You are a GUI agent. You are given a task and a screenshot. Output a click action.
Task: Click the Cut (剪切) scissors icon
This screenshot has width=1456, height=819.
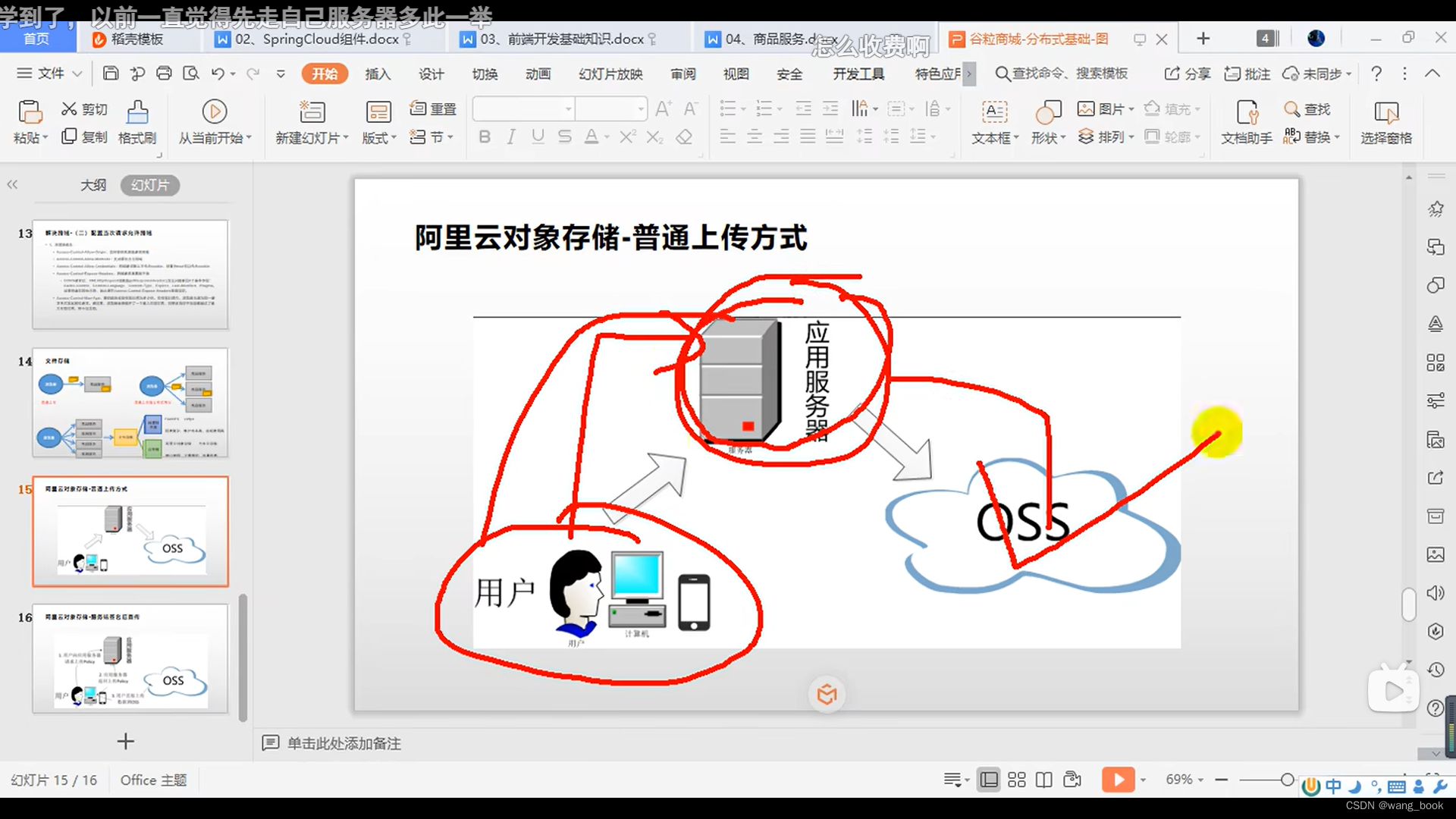click(69, 108)
